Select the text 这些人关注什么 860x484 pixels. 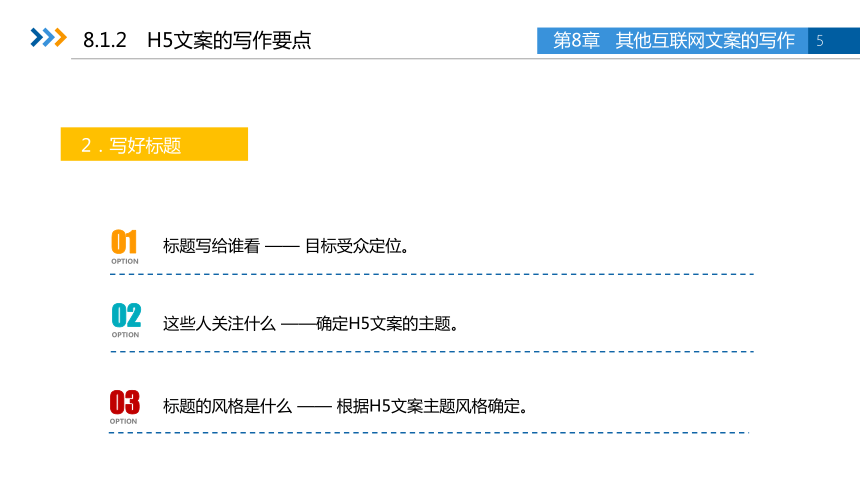(219, 324)
